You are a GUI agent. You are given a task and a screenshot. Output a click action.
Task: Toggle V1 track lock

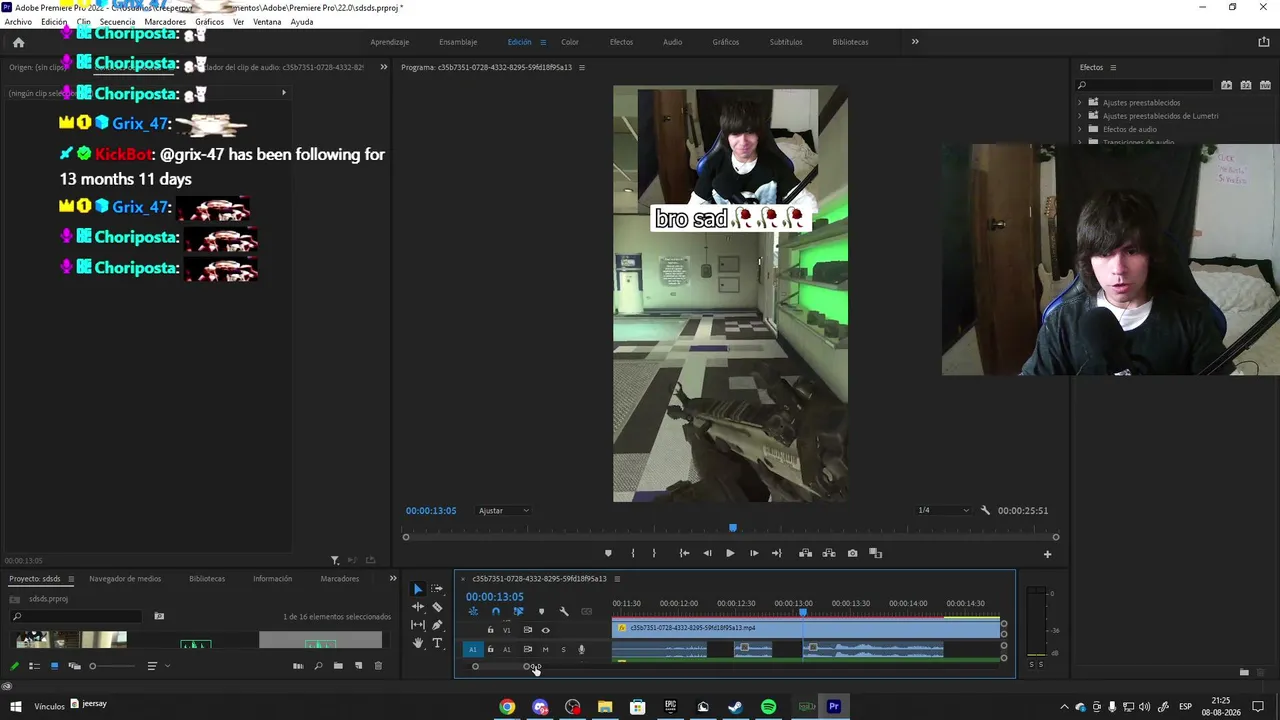(490, 630)
